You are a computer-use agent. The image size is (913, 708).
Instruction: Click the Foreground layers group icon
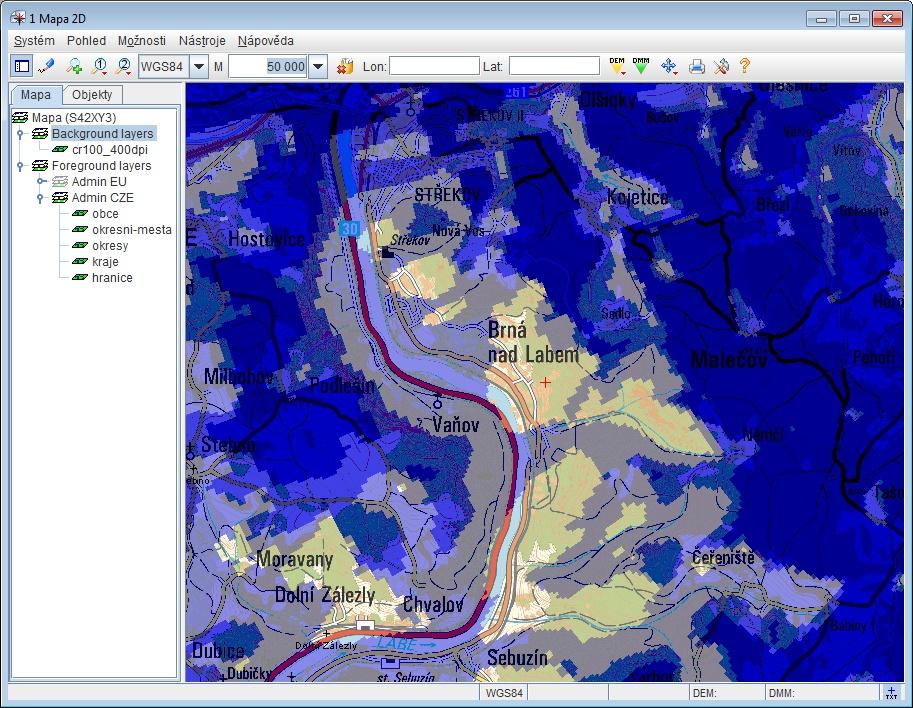(x=40, y=166)
